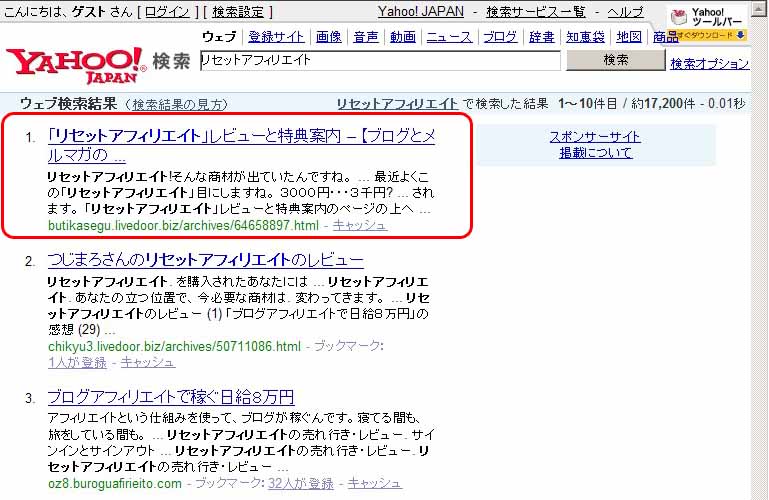Open キャッシュ link of chikyu3 result
The height and width of the screenshot is (500, 769).
[x=148, y=363]
